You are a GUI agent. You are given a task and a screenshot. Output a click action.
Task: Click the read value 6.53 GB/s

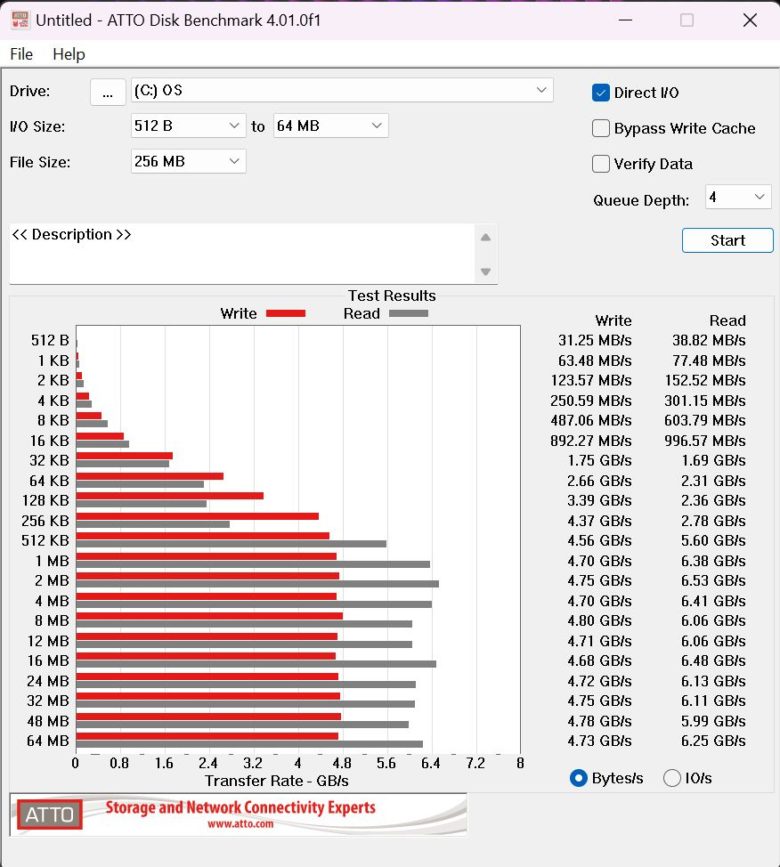[713, 581]
